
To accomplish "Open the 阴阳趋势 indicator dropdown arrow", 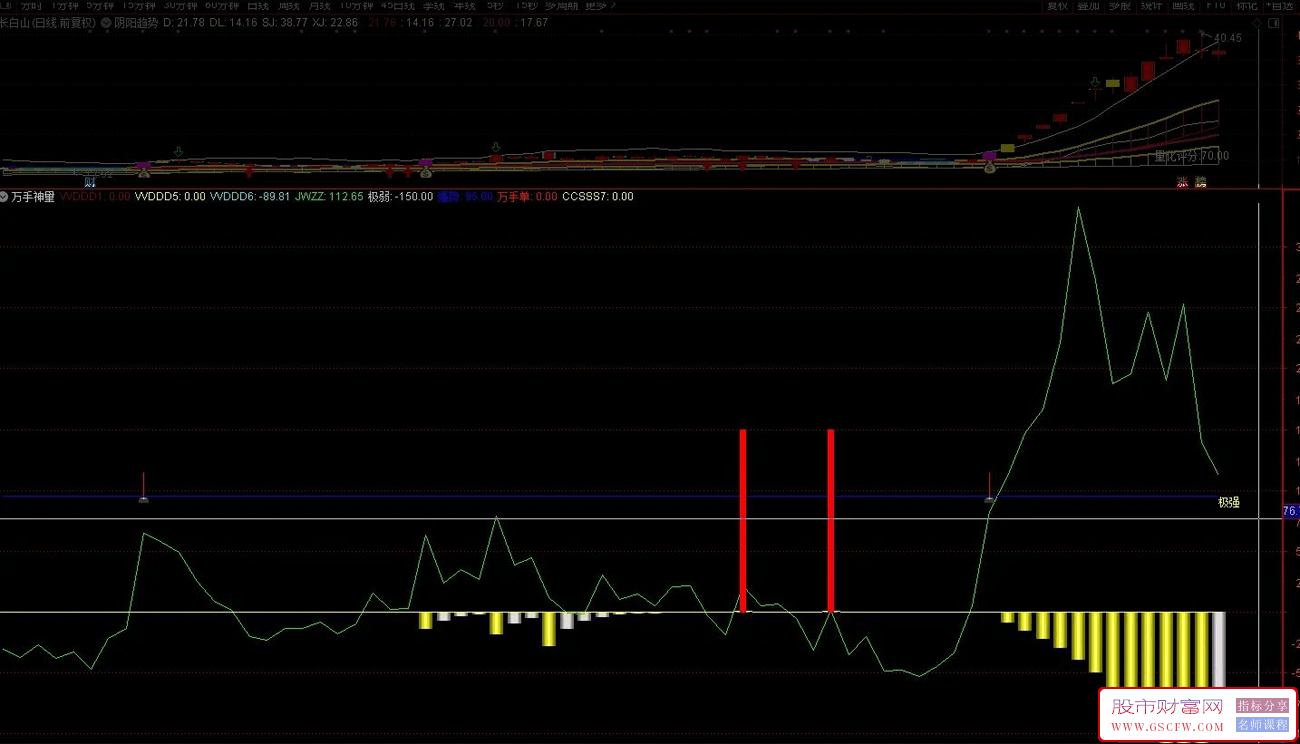I will click(x=106, y=22).
